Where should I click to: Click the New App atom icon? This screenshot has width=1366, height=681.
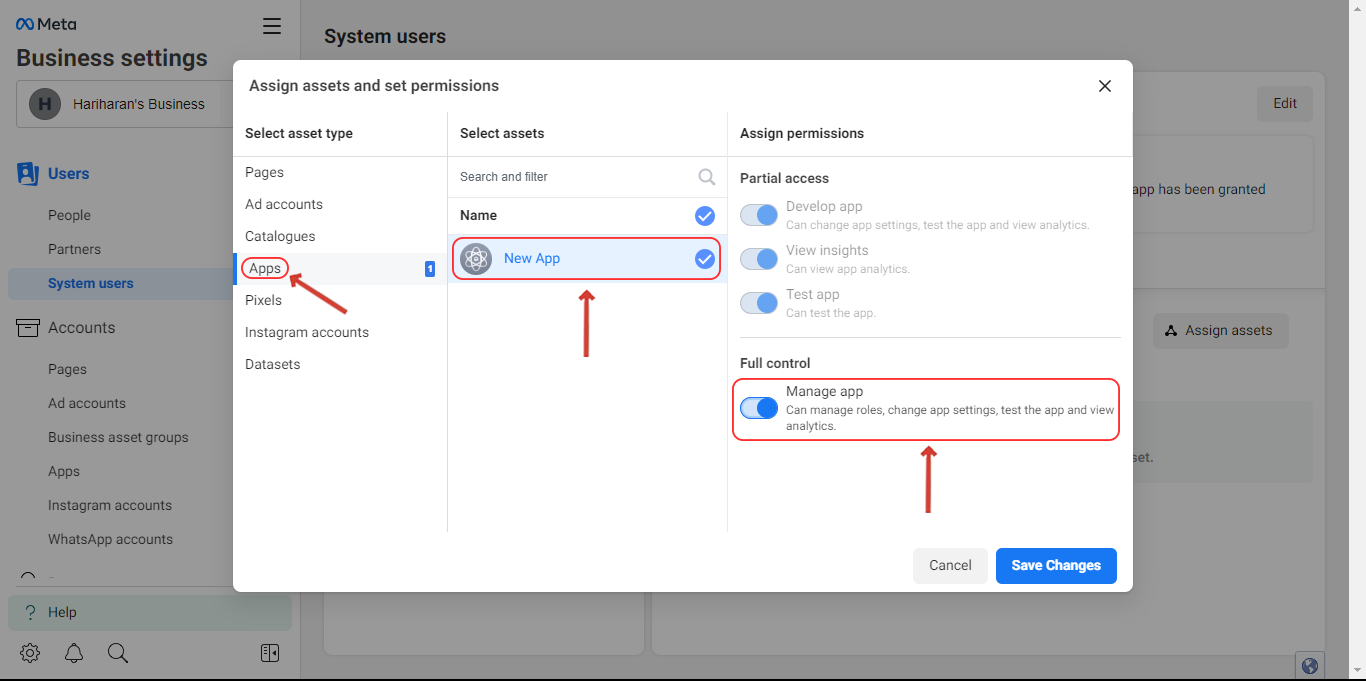pos(476,259)
